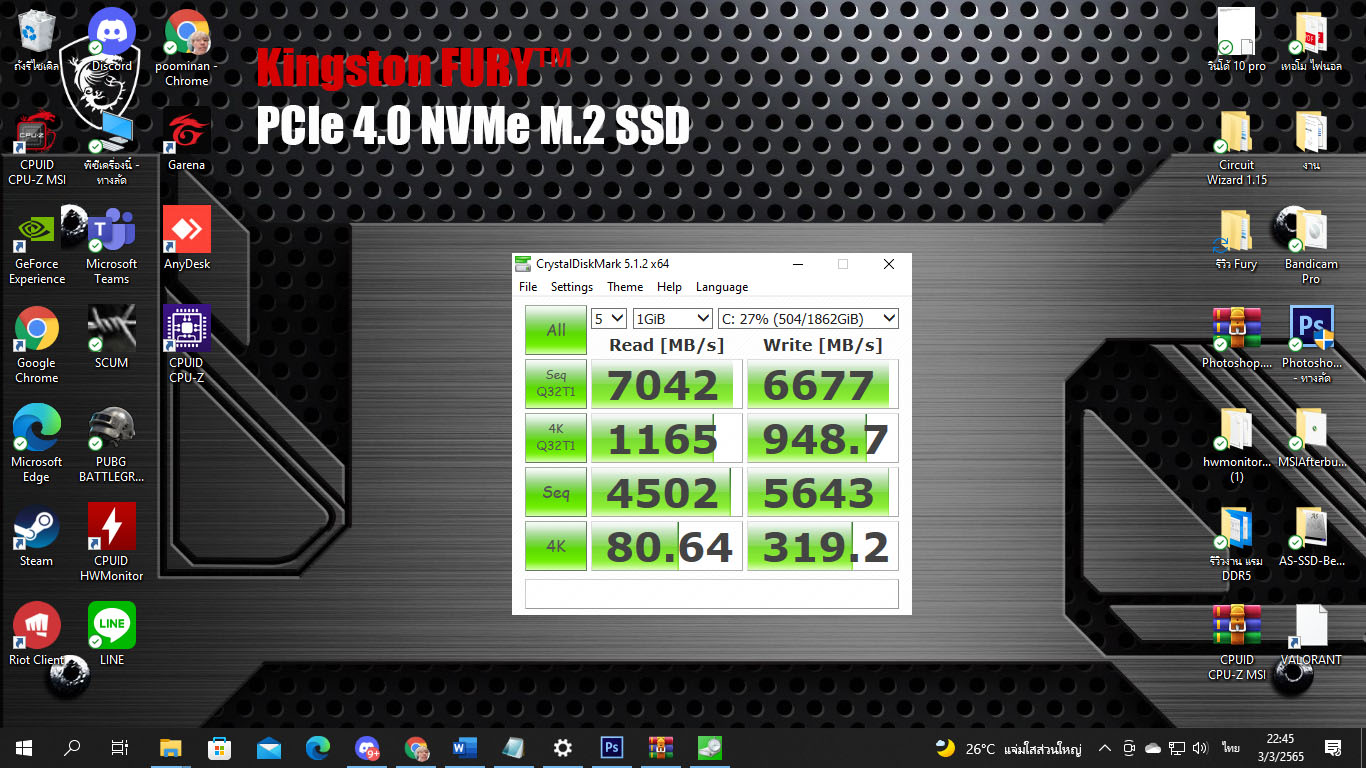The width and height of the screenshot is (1366, 768).
Task: Open the Help menu in CrystalDiskMark
Action: click(669, 287)
